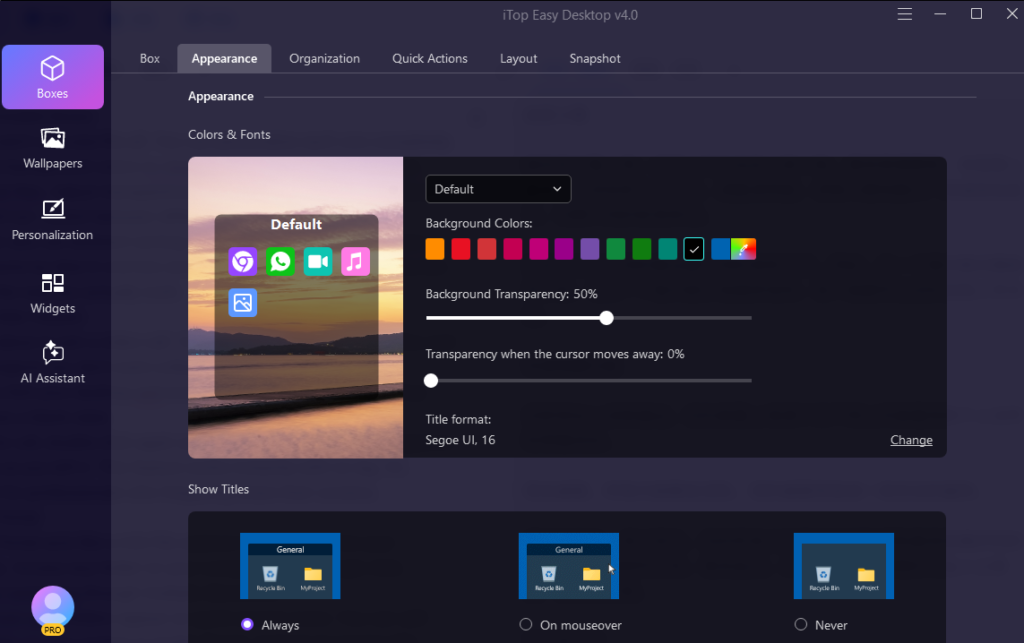Click the Change title format link
Screen dimensions: 1024x643
click(x=911, y=440)
